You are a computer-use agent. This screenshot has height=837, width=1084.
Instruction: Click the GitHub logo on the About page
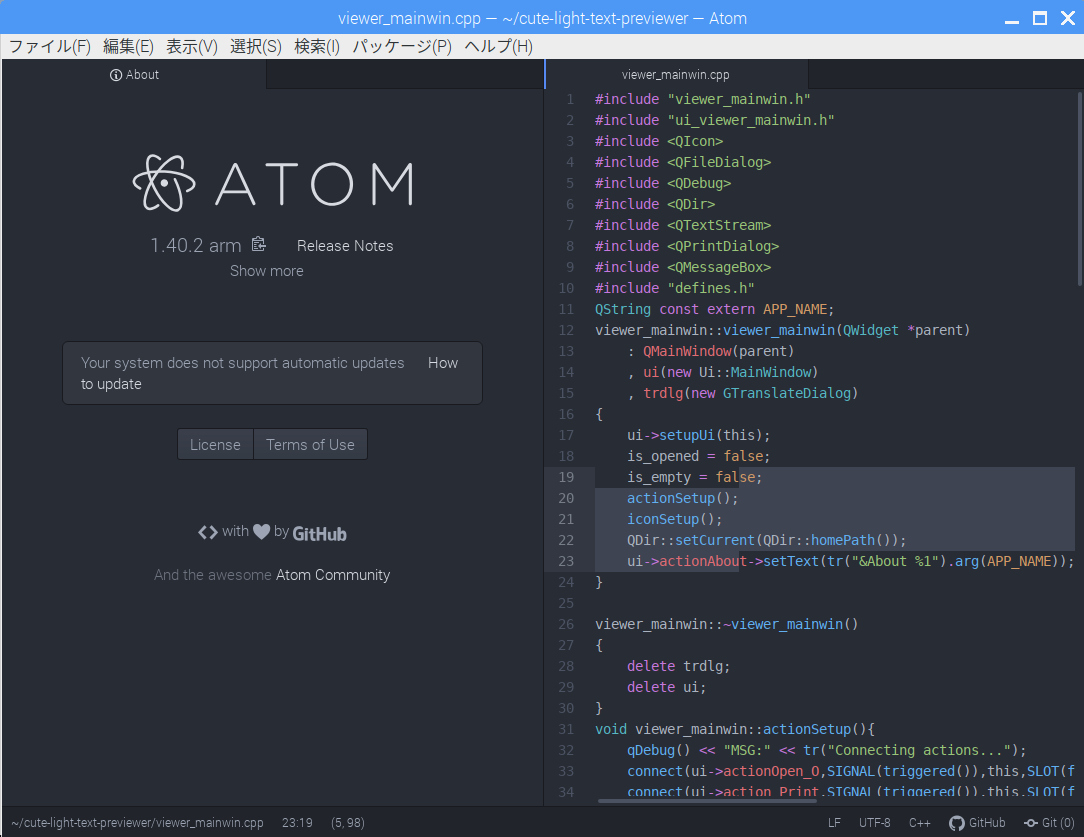click(x=319, y=533)
